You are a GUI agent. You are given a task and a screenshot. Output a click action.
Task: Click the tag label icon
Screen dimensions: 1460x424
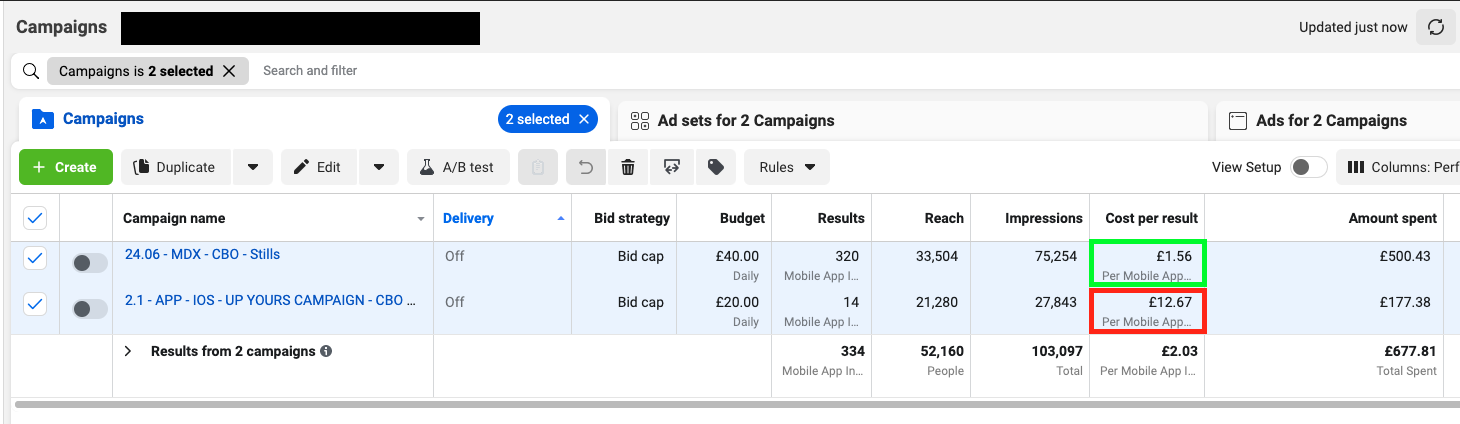tap(716, 167)
